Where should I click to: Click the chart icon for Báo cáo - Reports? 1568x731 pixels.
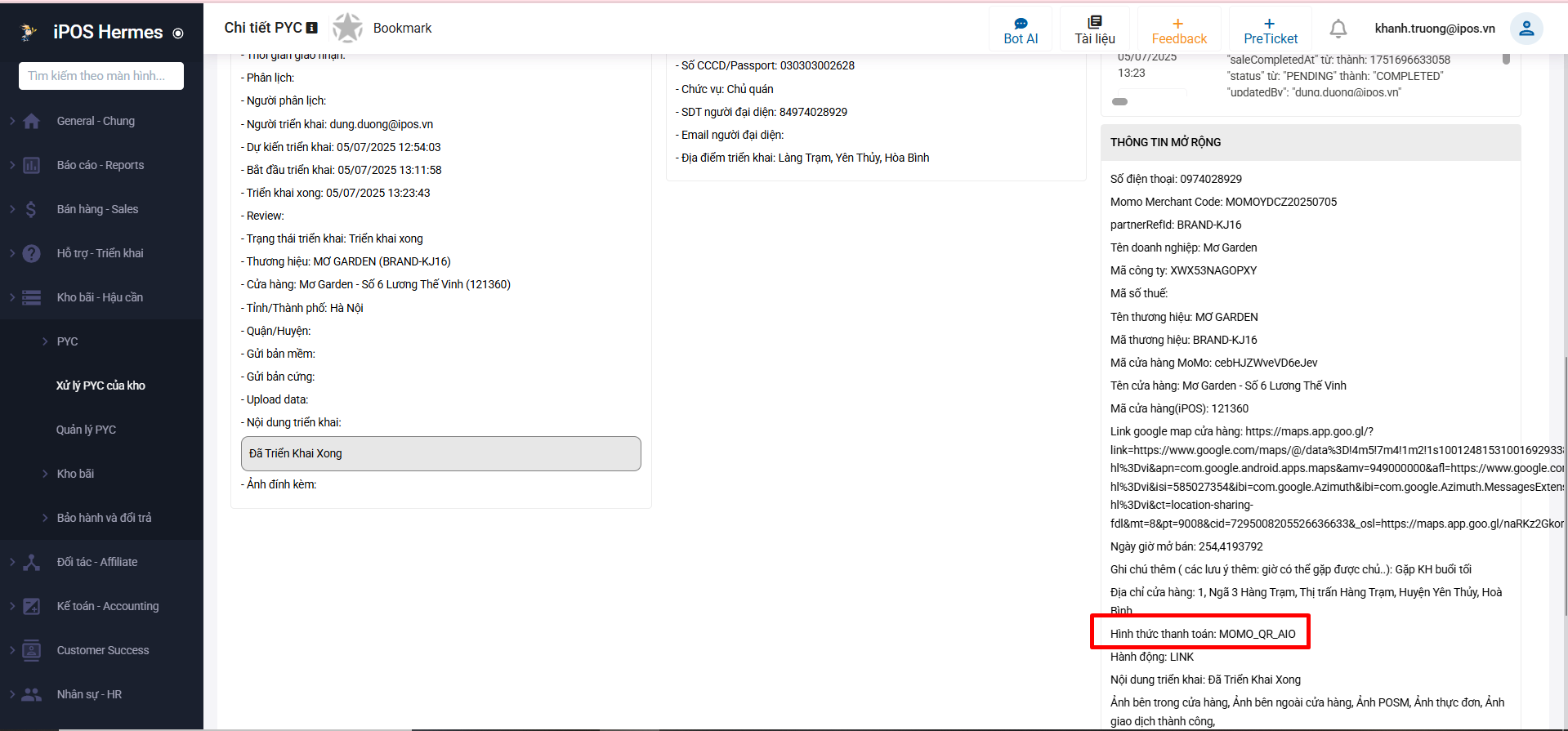point(32,166)
